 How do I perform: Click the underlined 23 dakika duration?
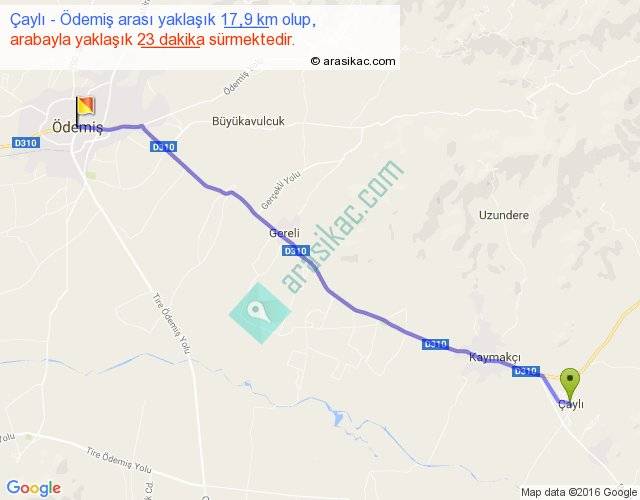[x=171, y=40]
